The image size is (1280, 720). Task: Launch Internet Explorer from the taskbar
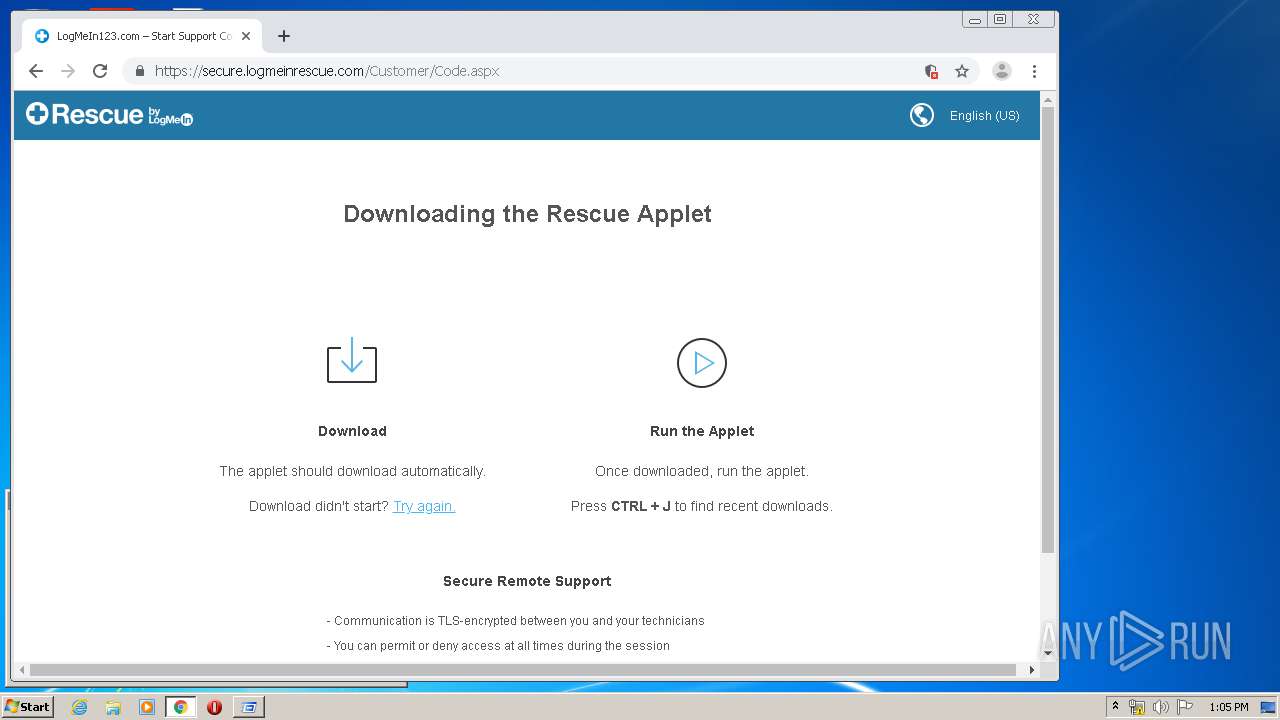[79, 707]
